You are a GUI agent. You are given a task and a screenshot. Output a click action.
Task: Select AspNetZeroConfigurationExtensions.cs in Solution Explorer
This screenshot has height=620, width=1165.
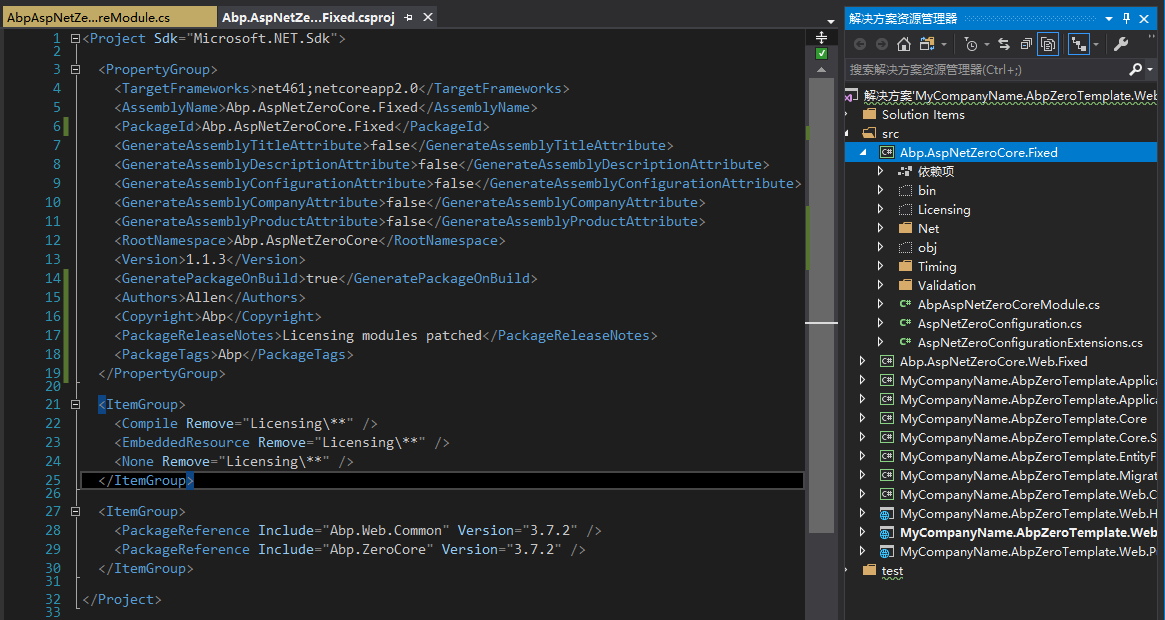1030,343
